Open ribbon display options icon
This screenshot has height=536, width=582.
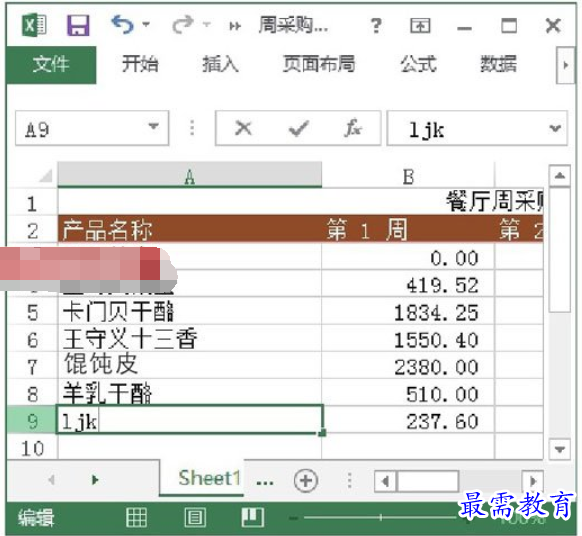tap(420, 26)
